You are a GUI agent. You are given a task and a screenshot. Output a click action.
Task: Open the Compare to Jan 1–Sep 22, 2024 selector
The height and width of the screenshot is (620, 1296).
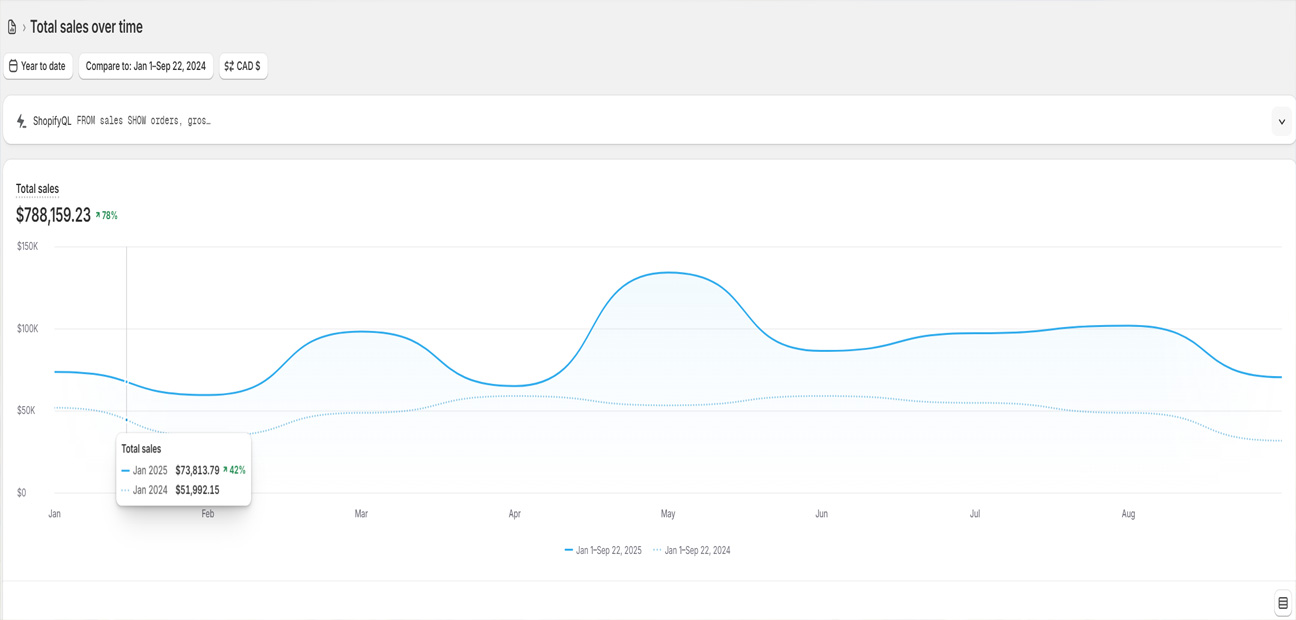(x=146, y=66)
